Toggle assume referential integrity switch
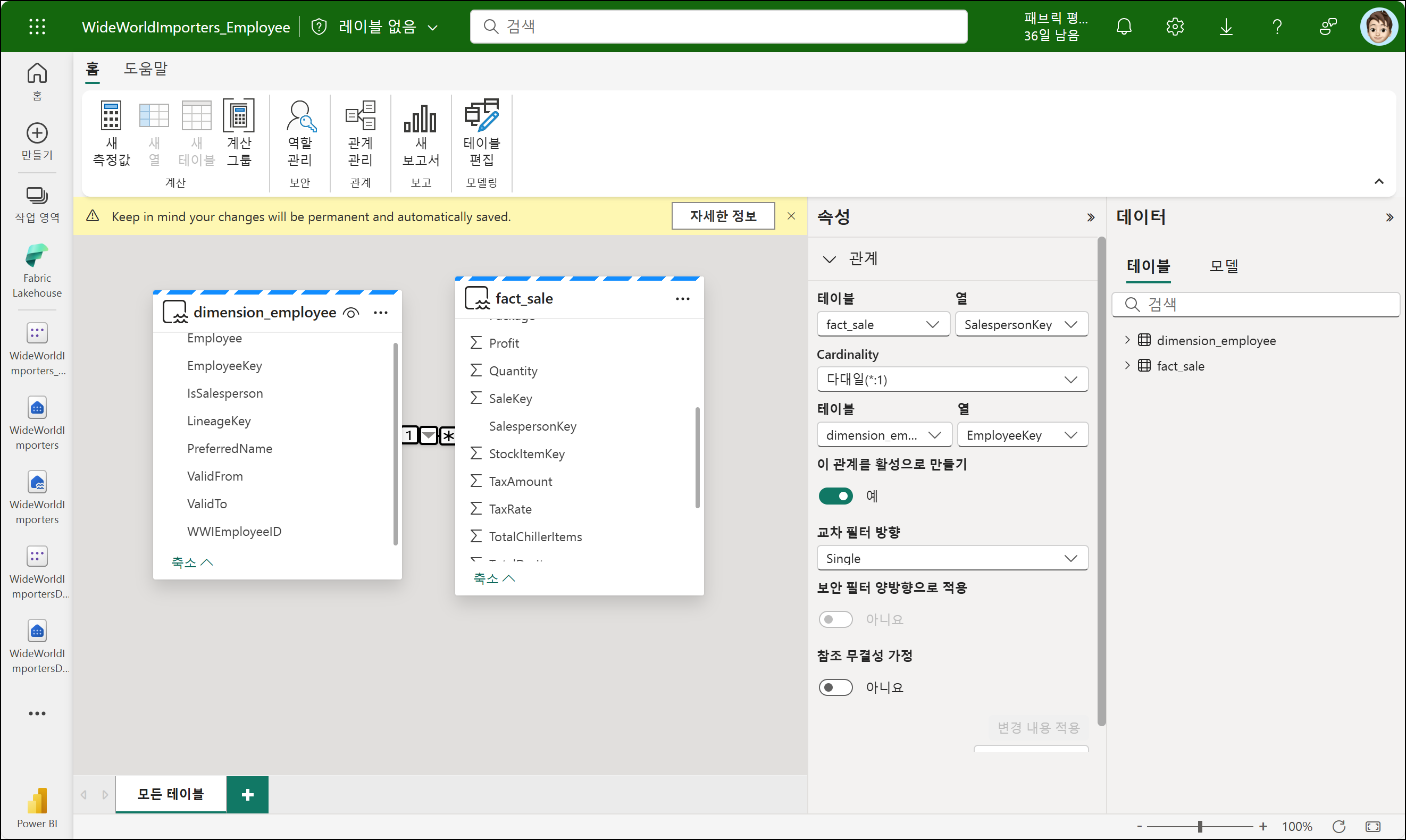 [835, 687]
